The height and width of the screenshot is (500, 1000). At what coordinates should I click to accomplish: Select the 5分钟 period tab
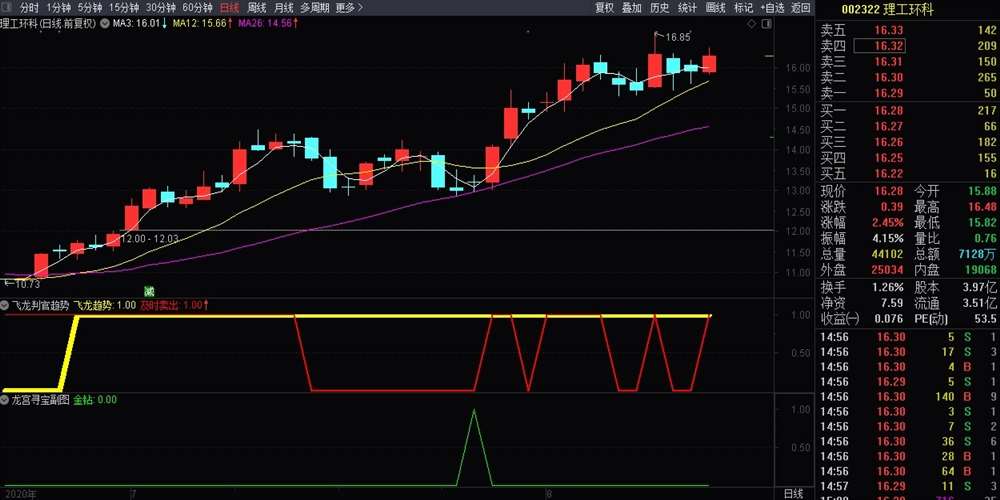tap(89, 7)
